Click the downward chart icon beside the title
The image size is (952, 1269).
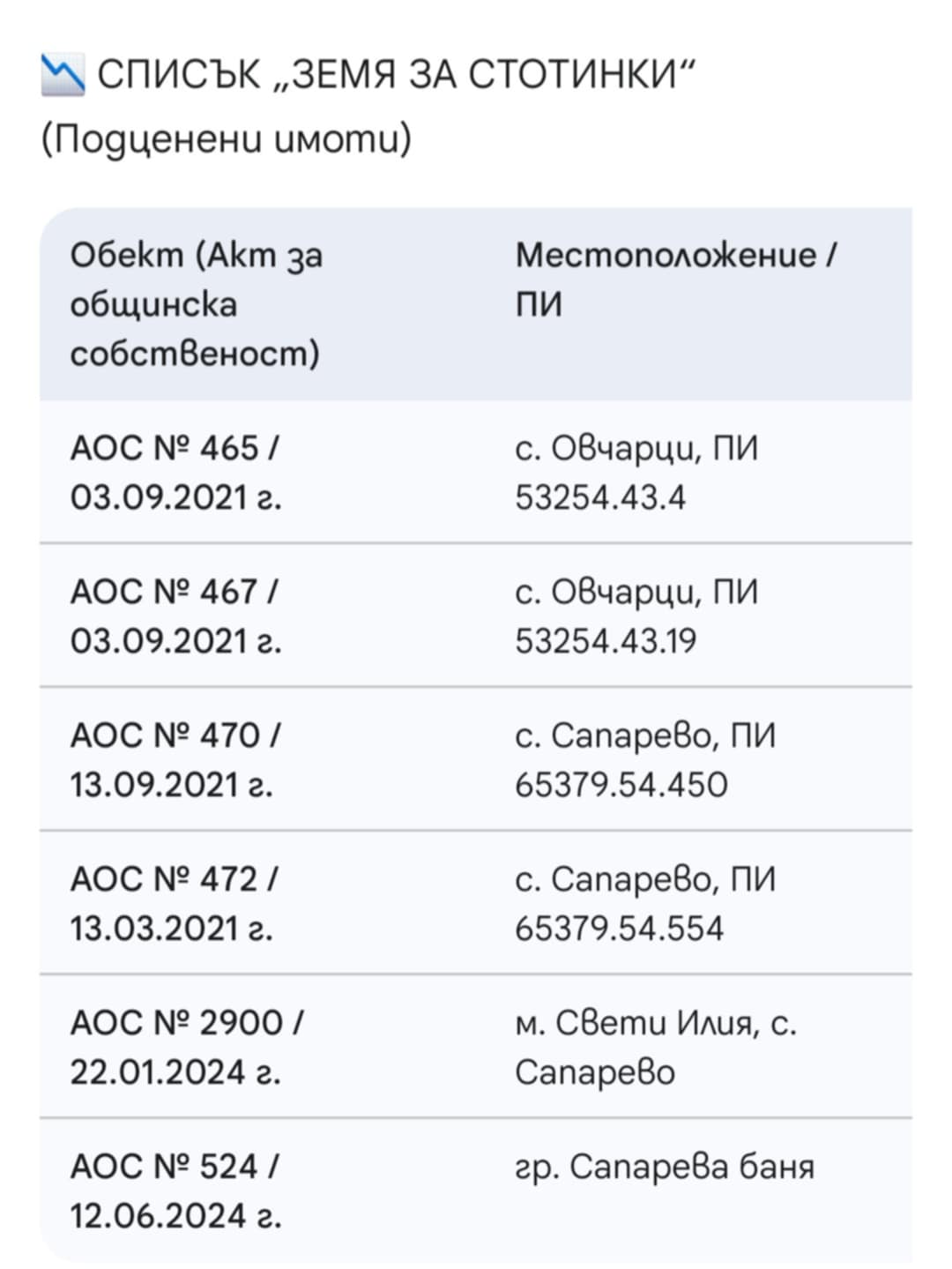click(63, 74)
